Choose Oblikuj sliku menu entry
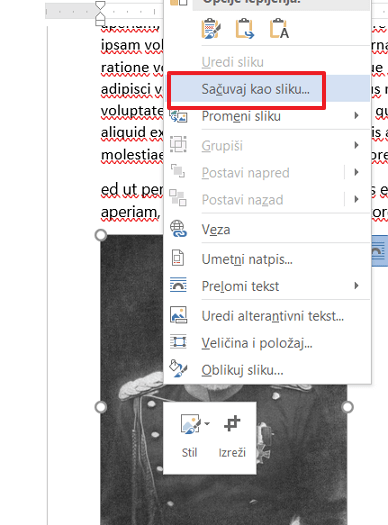This screenshot has width=388, height=525. (268, 370)
